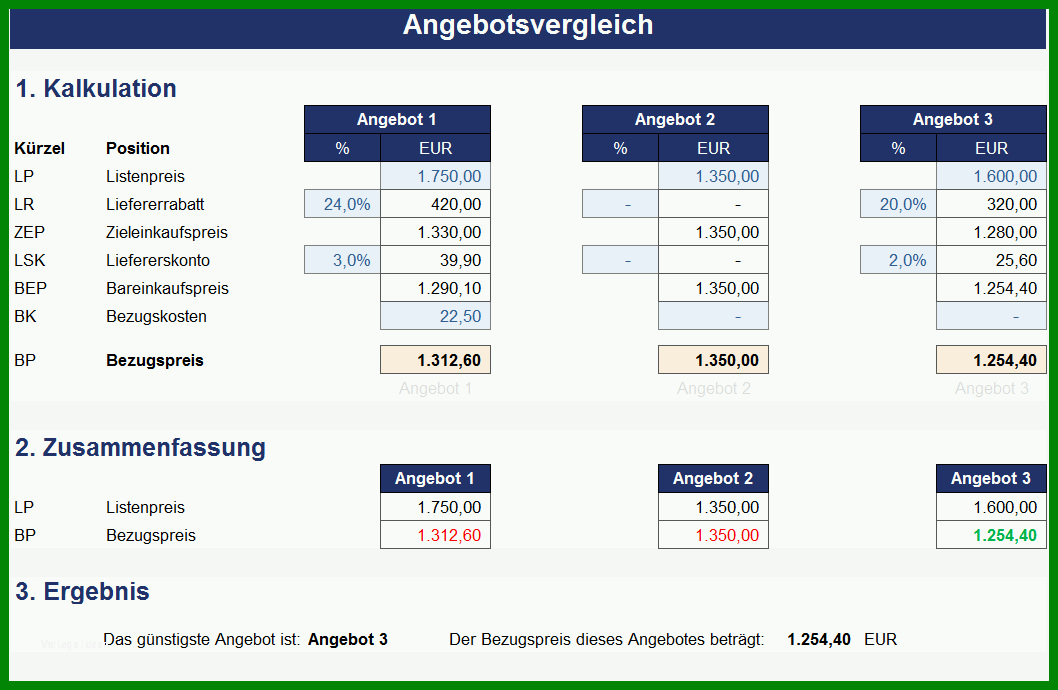Click result 'Angebot 3' in Ergebnis
1058x690 pixels.
347,639
